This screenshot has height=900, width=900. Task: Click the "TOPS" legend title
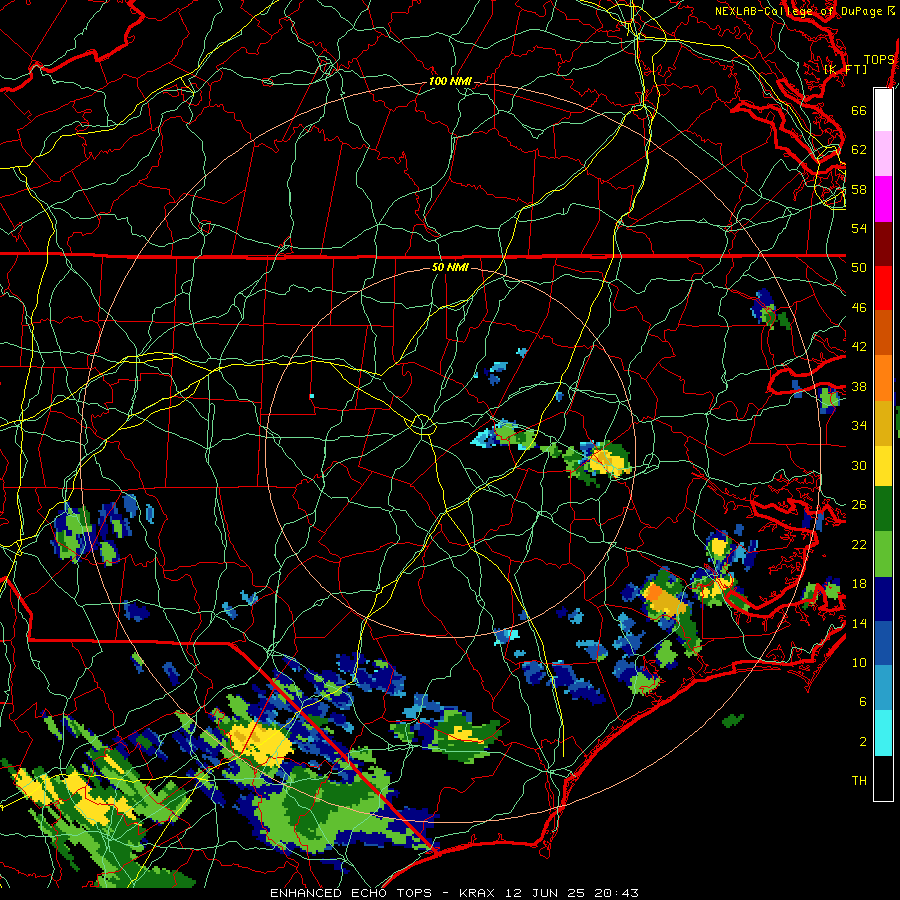pyautogui.click(x=879, y=60)
